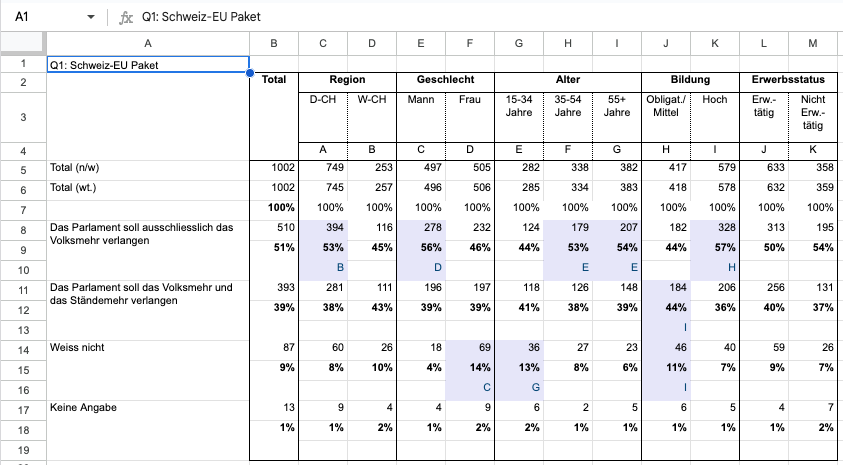Click the select-all corner box
Viewport: 843px width, 465px height.
(x=23, y=43)
